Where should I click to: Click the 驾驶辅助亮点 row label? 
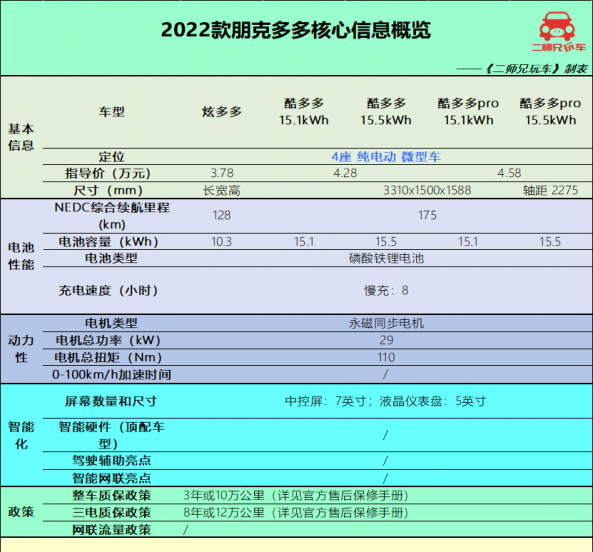point(112,461)
